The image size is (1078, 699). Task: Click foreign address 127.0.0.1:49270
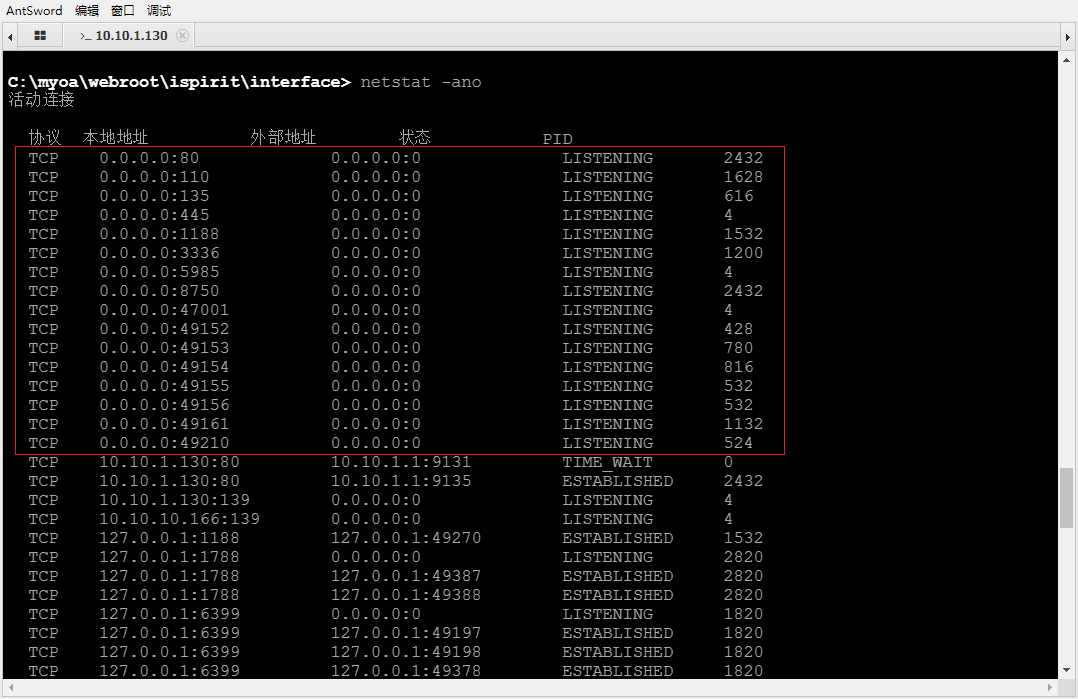[406, 538]
